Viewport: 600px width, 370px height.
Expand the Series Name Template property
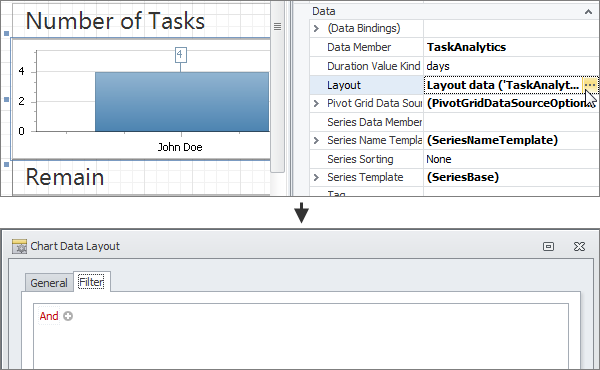[x=316, y=140]
